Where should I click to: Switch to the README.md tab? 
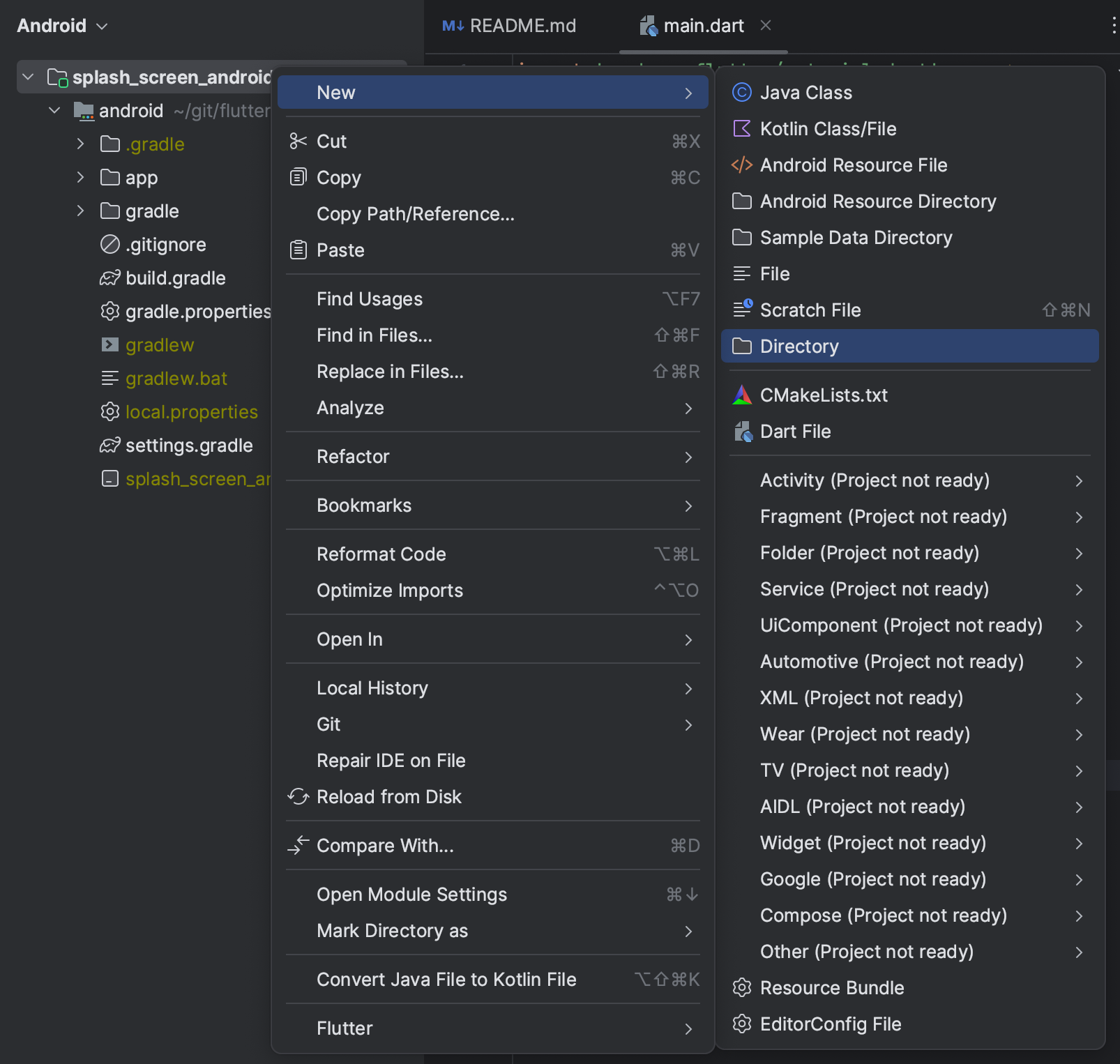509,26
